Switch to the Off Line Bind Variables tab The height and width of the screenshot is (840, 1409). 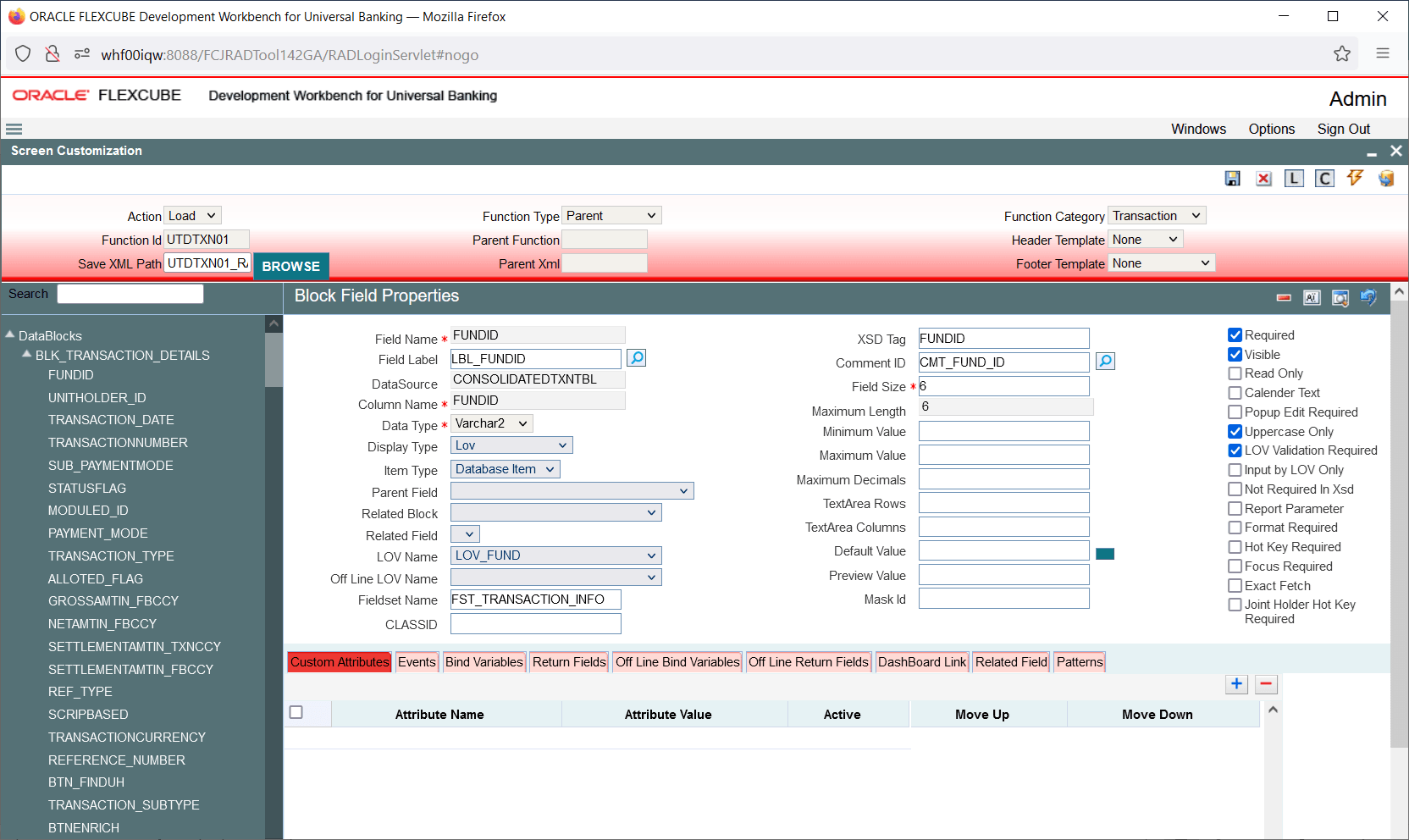pos(677,662)
